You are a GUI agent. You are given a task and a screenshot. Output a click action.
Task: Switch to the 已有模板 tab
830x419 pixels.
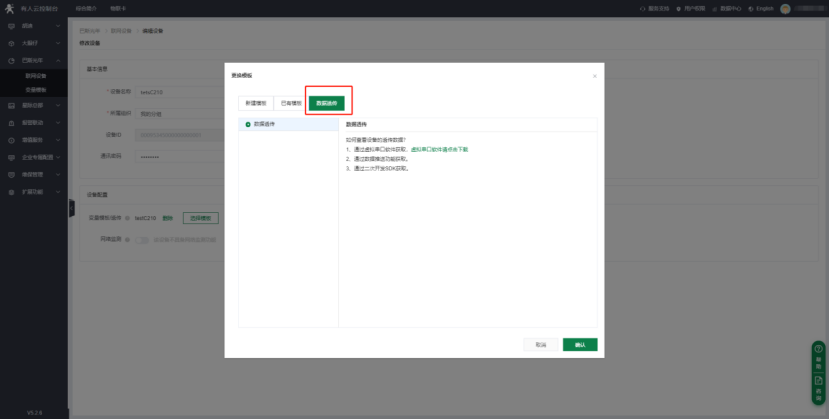click(290, 103)
